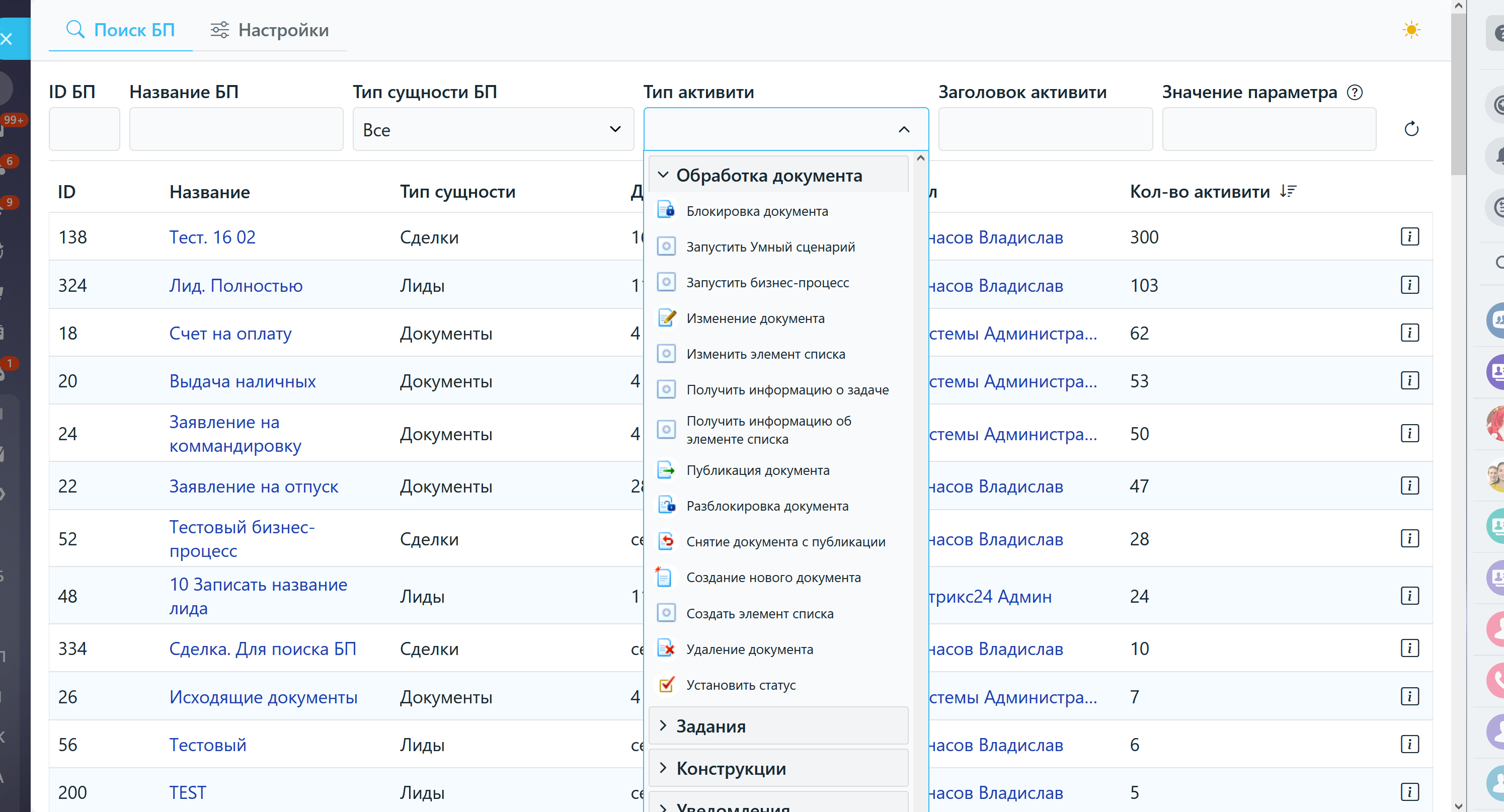
Task: Select Блокировка документа activity option
Action: (x=757, y=211)
